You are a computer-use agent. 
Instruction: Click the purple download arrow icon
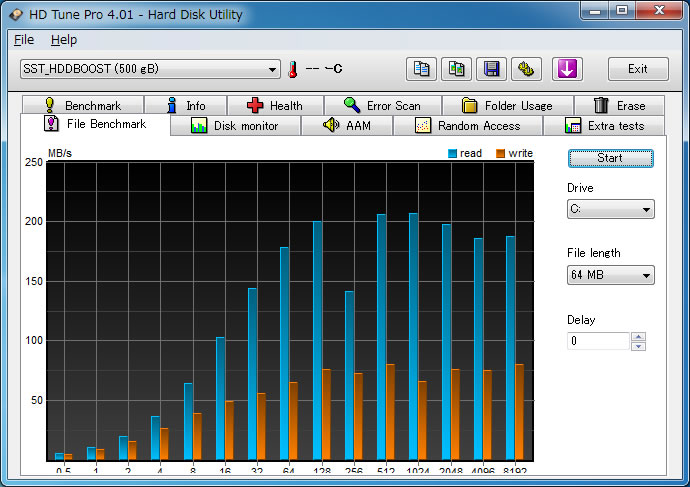tap(567, 69)
